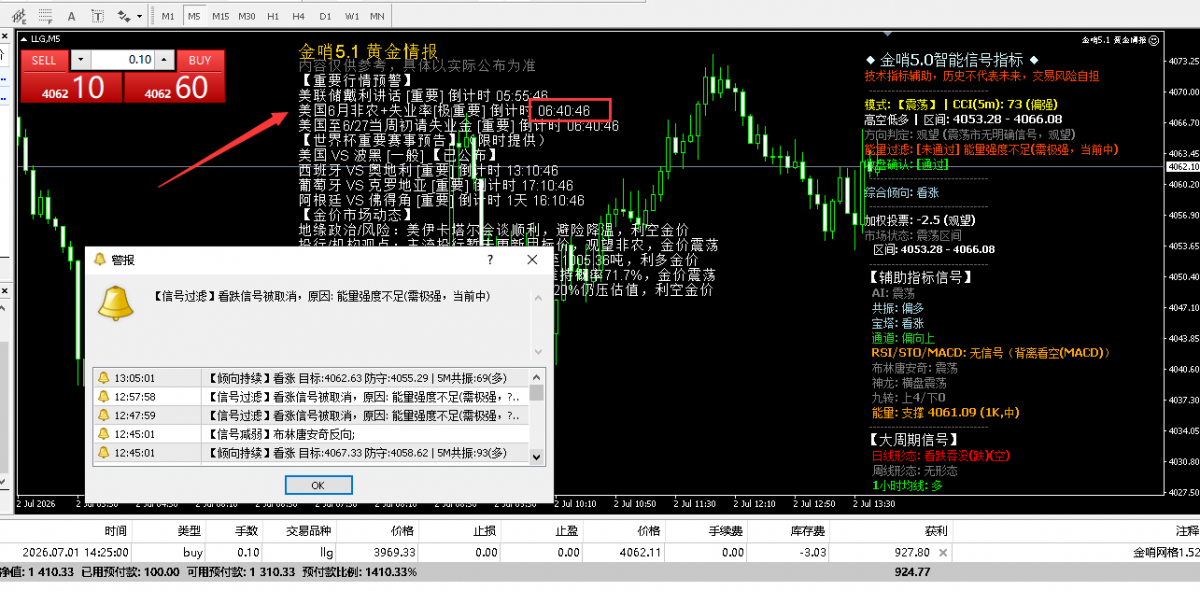Close the 警报 alert dialog
The image size is (1200, 591).
click(532, 260)
